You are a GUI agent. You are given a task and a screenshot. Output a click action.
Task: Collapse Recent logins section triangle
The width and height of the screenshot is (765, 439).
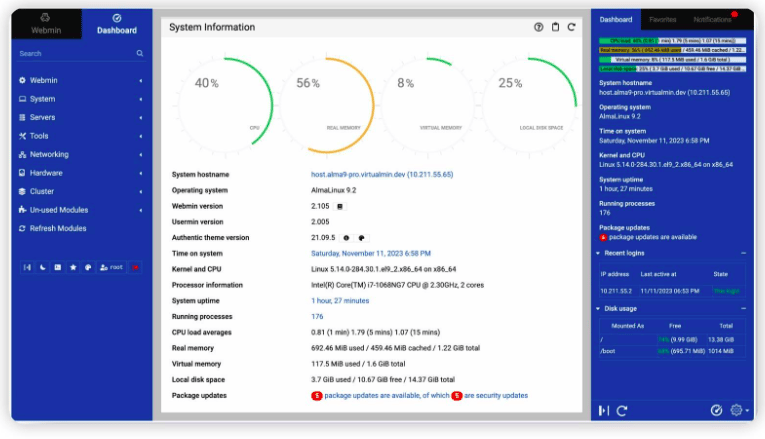[x=598, y=253]
